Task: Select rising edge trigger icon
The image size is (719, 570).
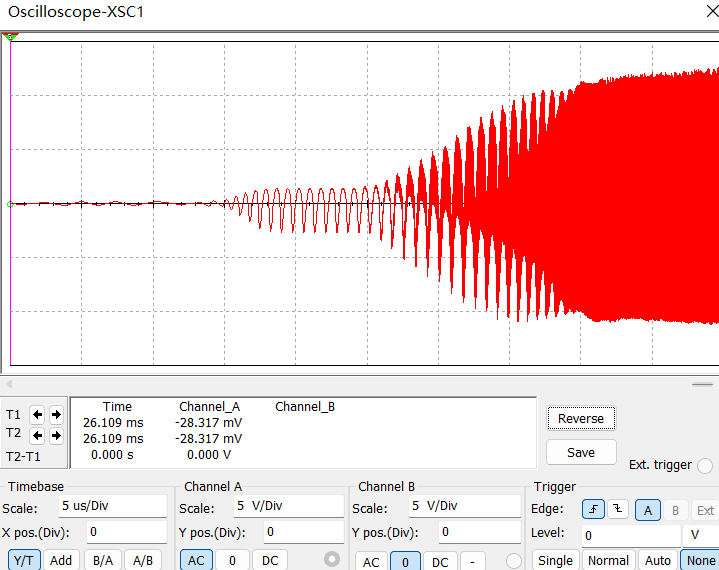Action: 593,509
